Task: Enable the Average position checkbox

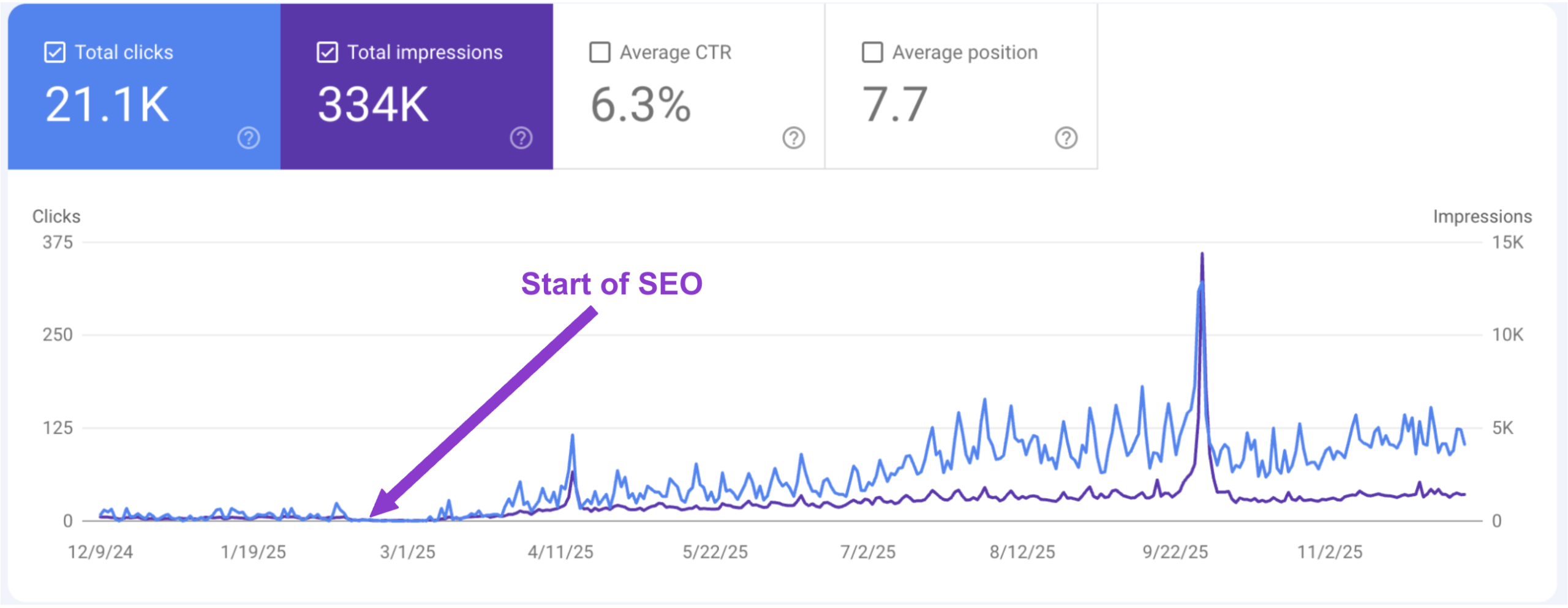Action: pos(872,53)
